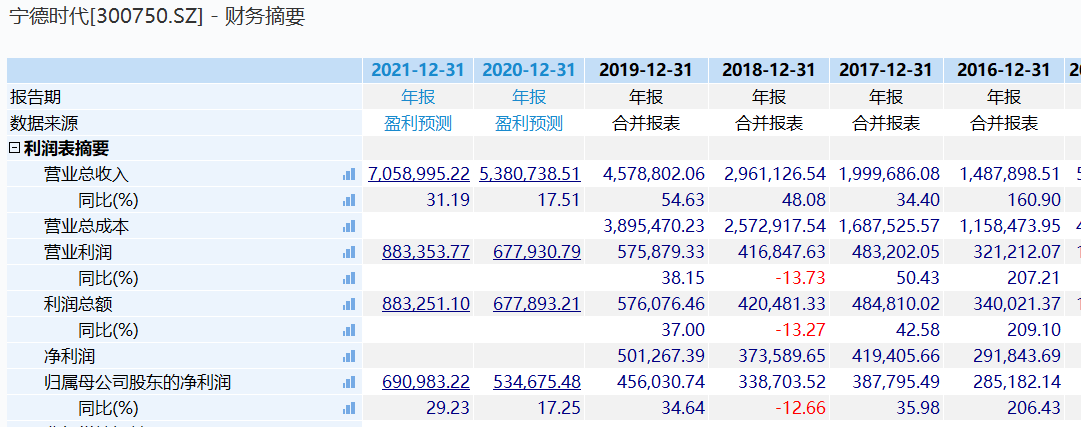Image resolution: width=1081 pixels, height=427 pixels.
Task: Click 2017 net profit cell 419,405.66
Action: pos(896,357)
